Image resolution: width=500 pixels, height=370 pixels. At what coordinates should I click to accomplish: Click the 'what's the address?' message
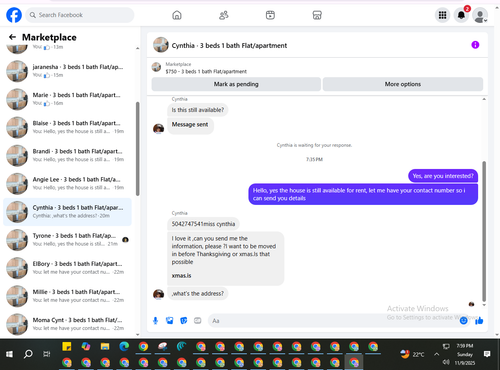[198, 294]
